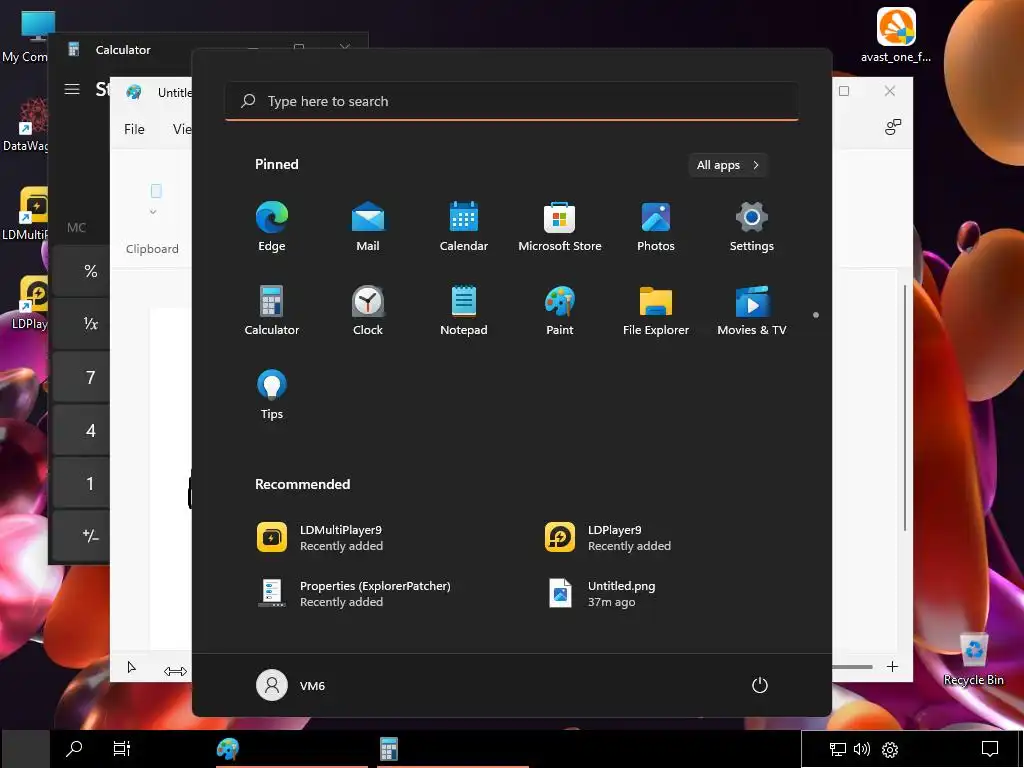
Task: Open the Clock app
Action: pyautogui.click(x=368, y=310)
